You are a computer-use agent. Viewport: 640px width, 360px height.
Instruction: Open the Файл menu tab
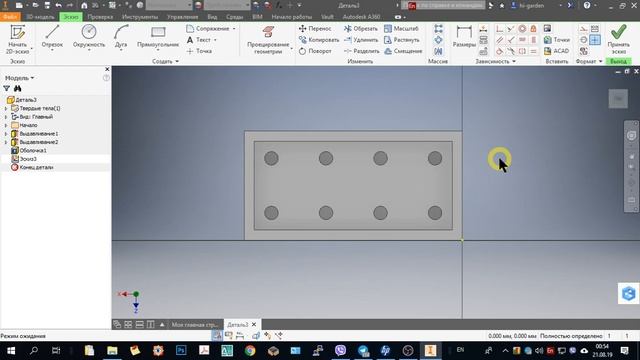[10, 17]
